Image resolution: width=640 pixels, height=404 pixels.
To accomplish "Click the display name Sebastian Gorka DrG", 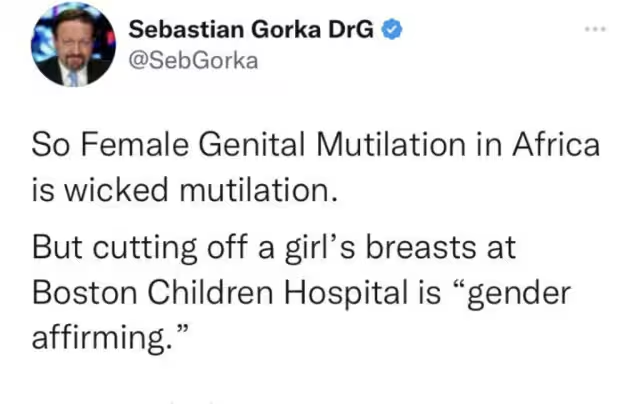I will [x=251, y=31].
